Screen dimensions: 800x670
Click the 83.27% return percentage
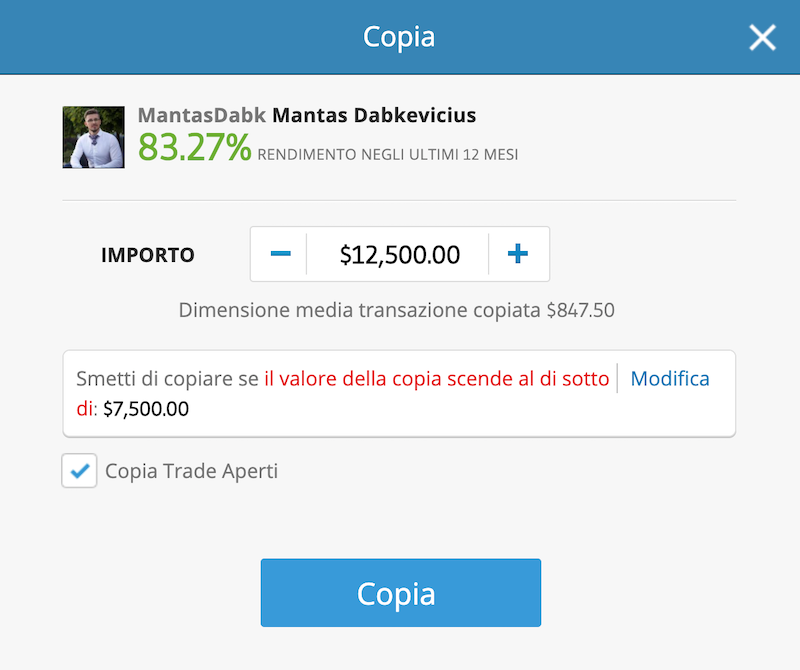(194, 147)
